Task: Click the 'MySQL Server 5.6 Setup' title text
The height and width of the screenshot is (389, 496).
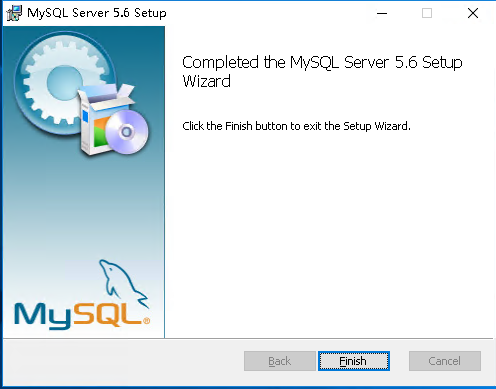Action: (x=97, y=13)
